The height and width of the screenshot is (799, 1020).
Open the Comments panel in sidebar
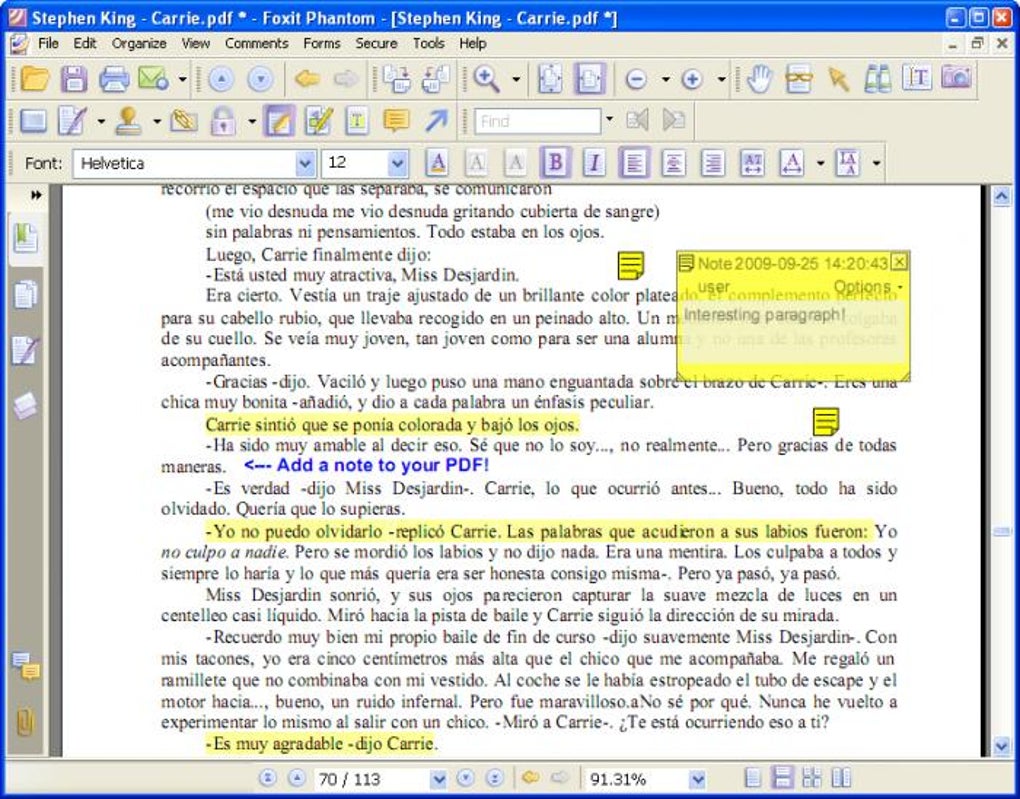click(26, 666)
